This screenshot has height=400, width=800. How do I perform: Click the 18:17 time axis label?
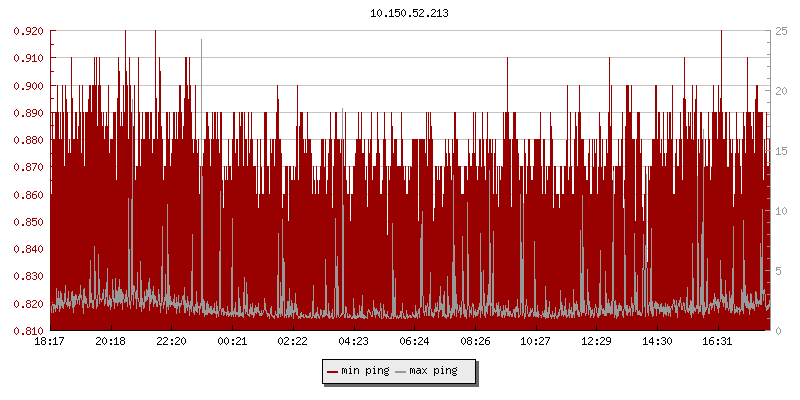(x=50, y=342)
